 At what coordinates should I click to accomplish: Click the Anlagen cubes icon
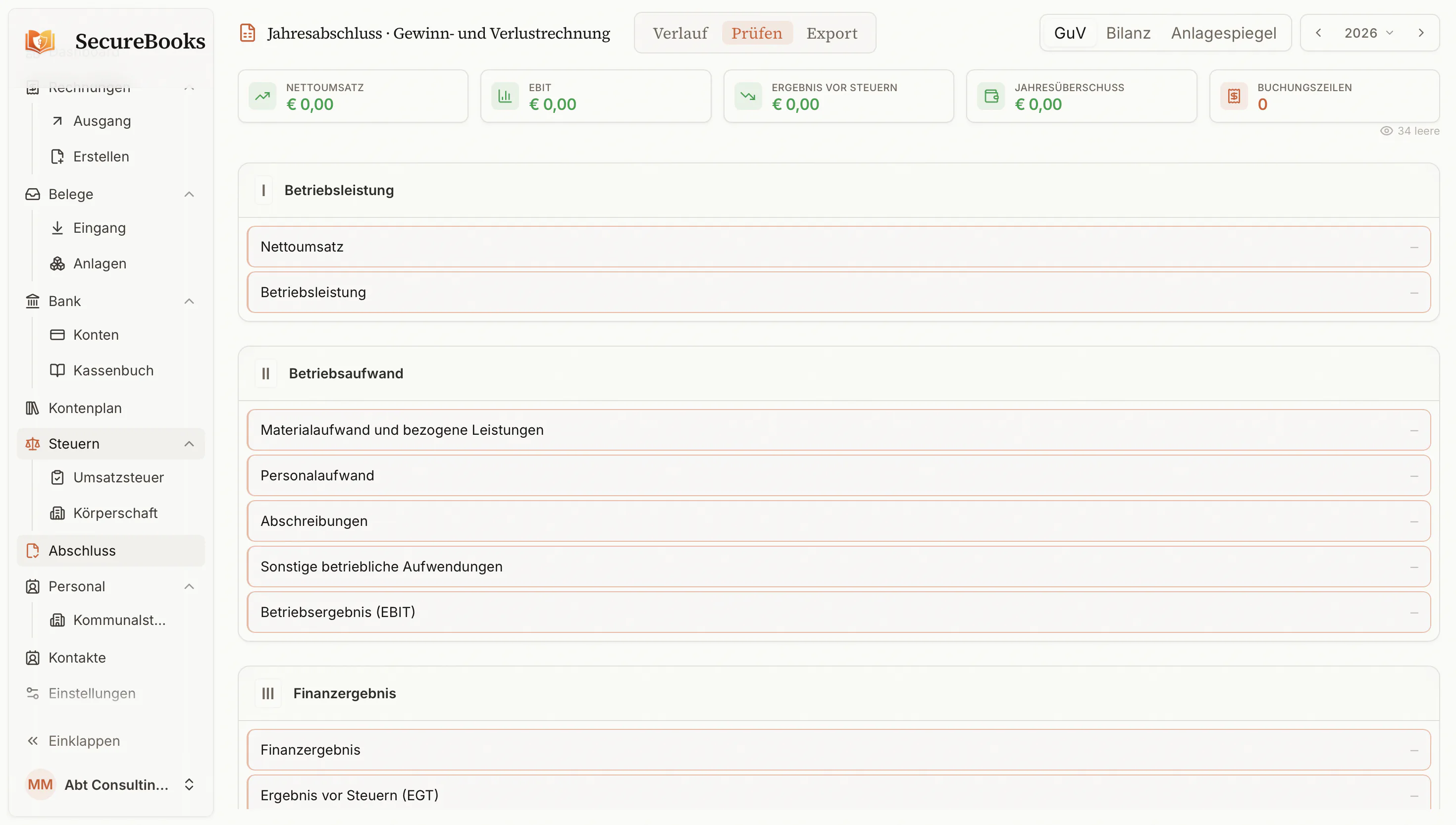click(x=57, y=263)
